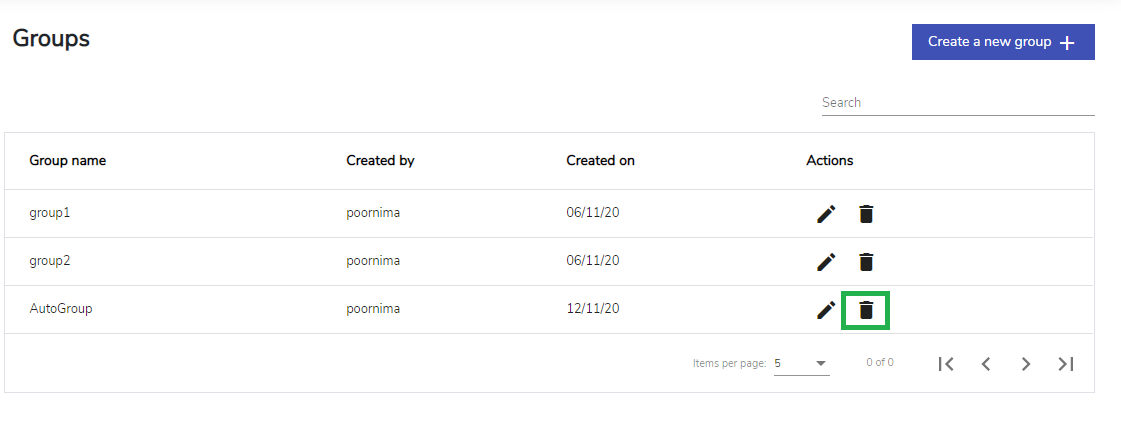Click the Created by column header
1121x437 pixels.
pyautogui.click(x=380, y=161)
